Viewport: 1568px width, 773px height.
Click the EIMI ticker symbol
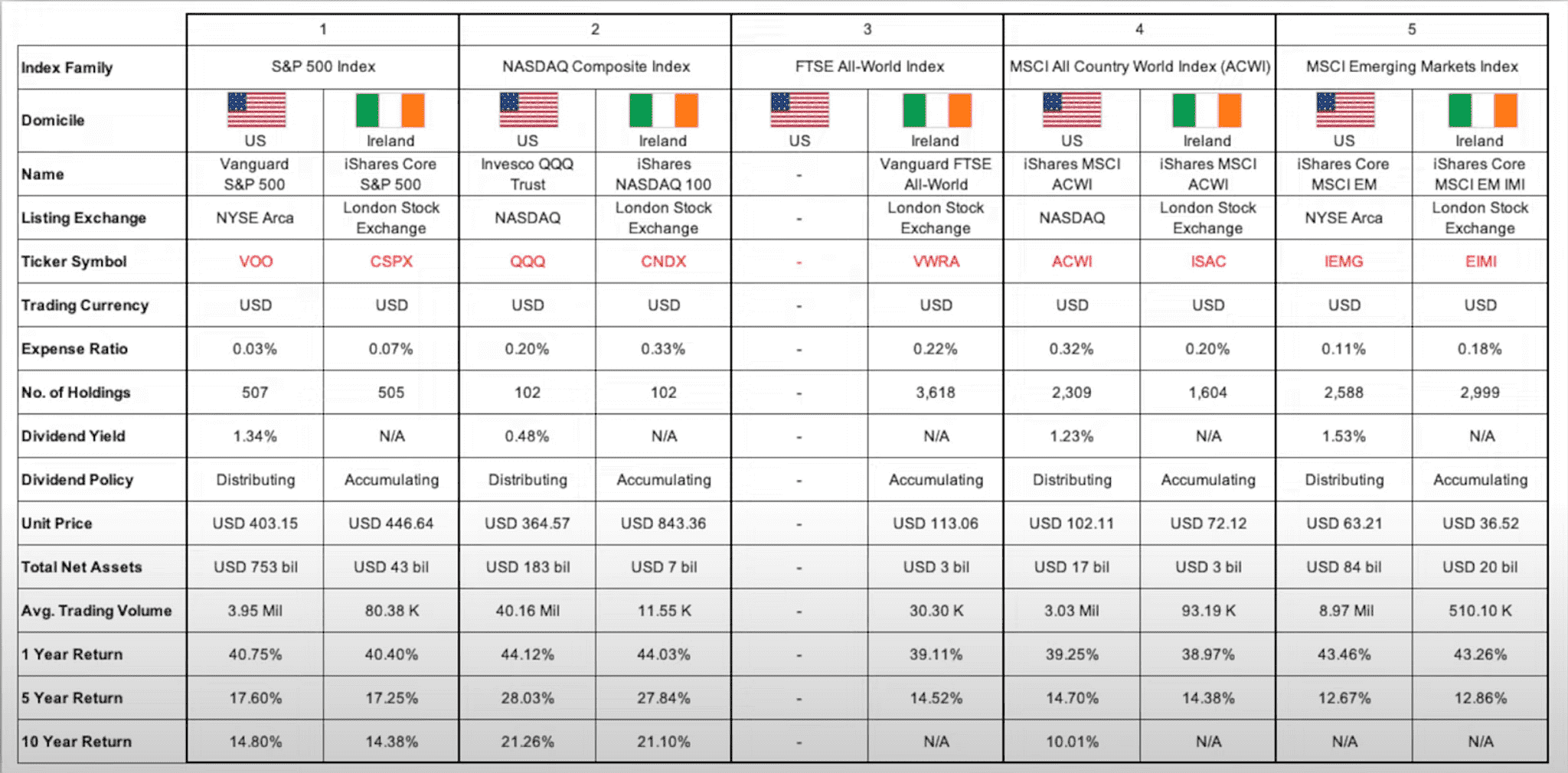(1481, 262)
